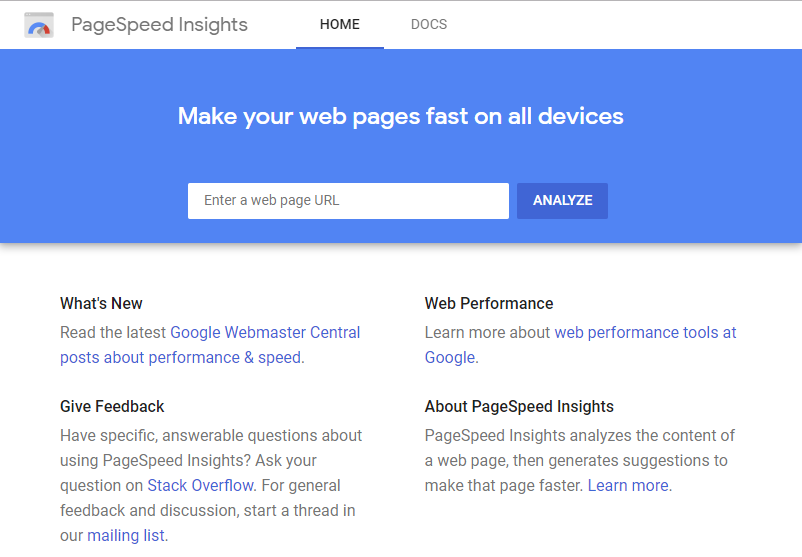Click the Learn more link

click(x=628, y=485)
